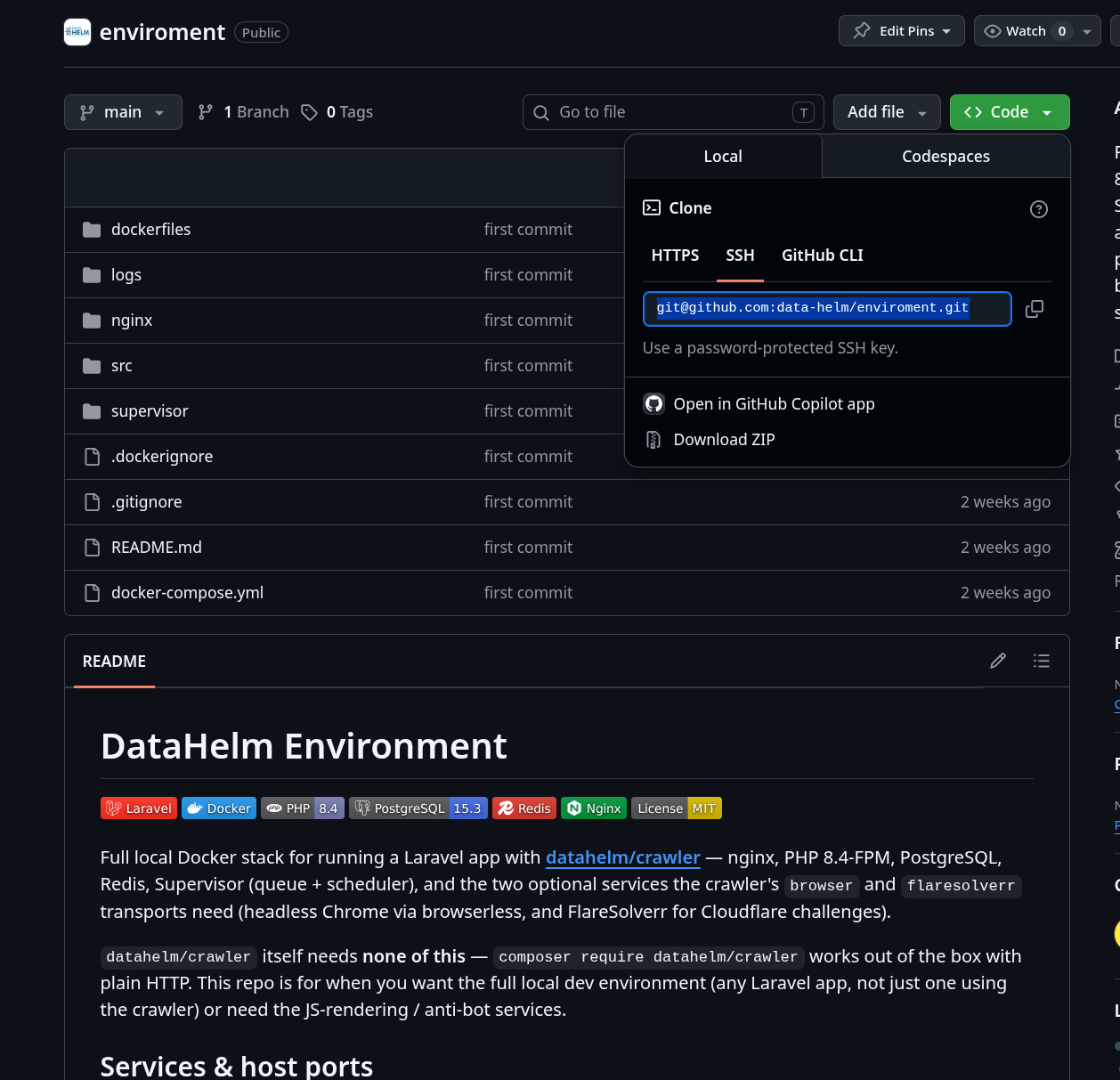1120x1080 pixels.
Task: Open the main branch selector dropdown
Action: click(x=123, y=112)
